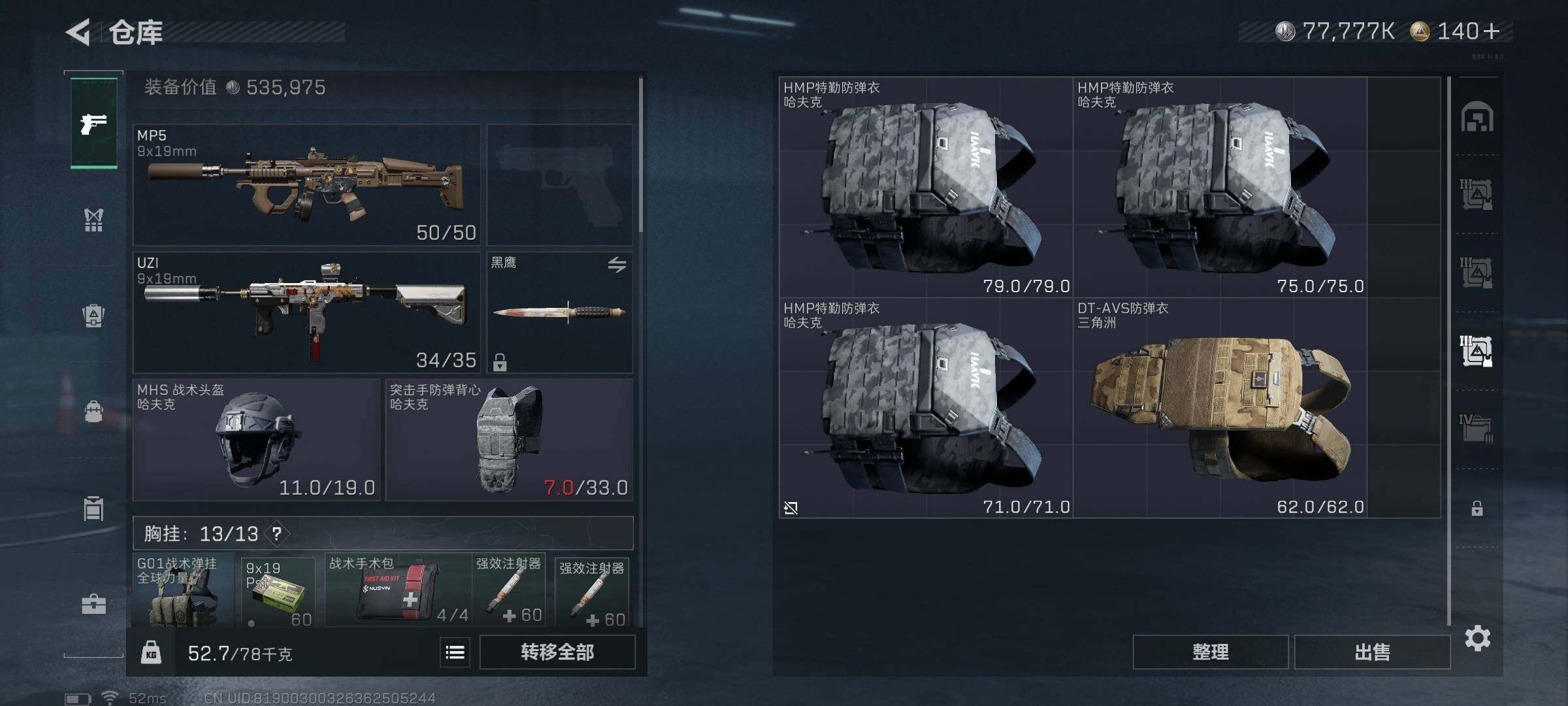Click the equipment panel vertical scrollbar
This screenshot has height=706, width=1568.
pos(641,155)
